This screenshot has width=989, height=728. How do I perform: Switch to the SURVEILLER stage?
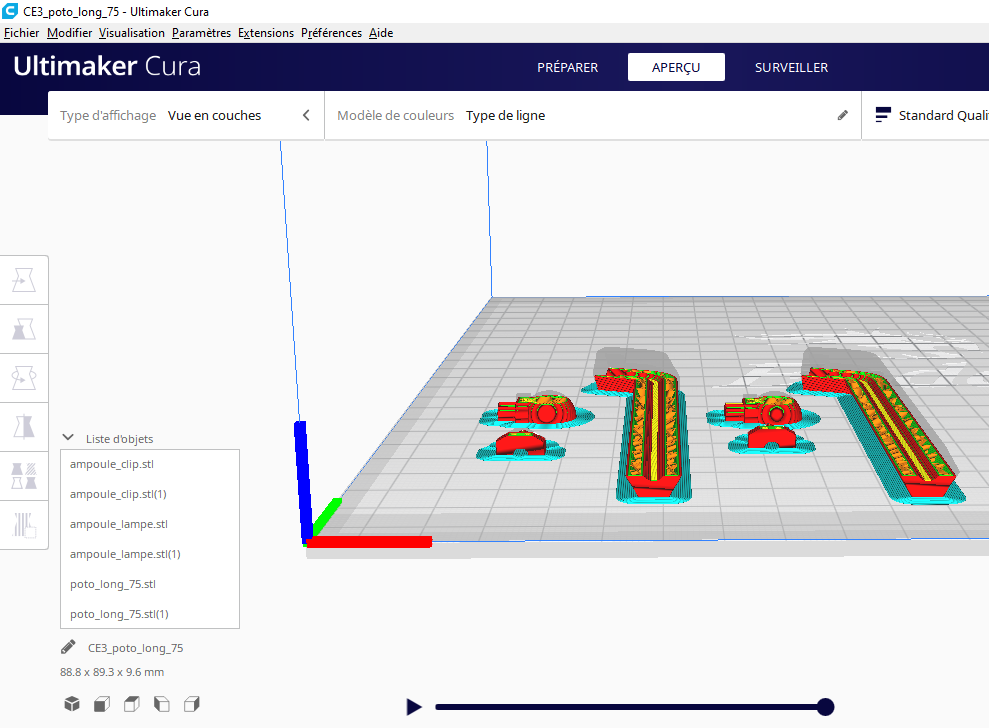tap(792, 68)
